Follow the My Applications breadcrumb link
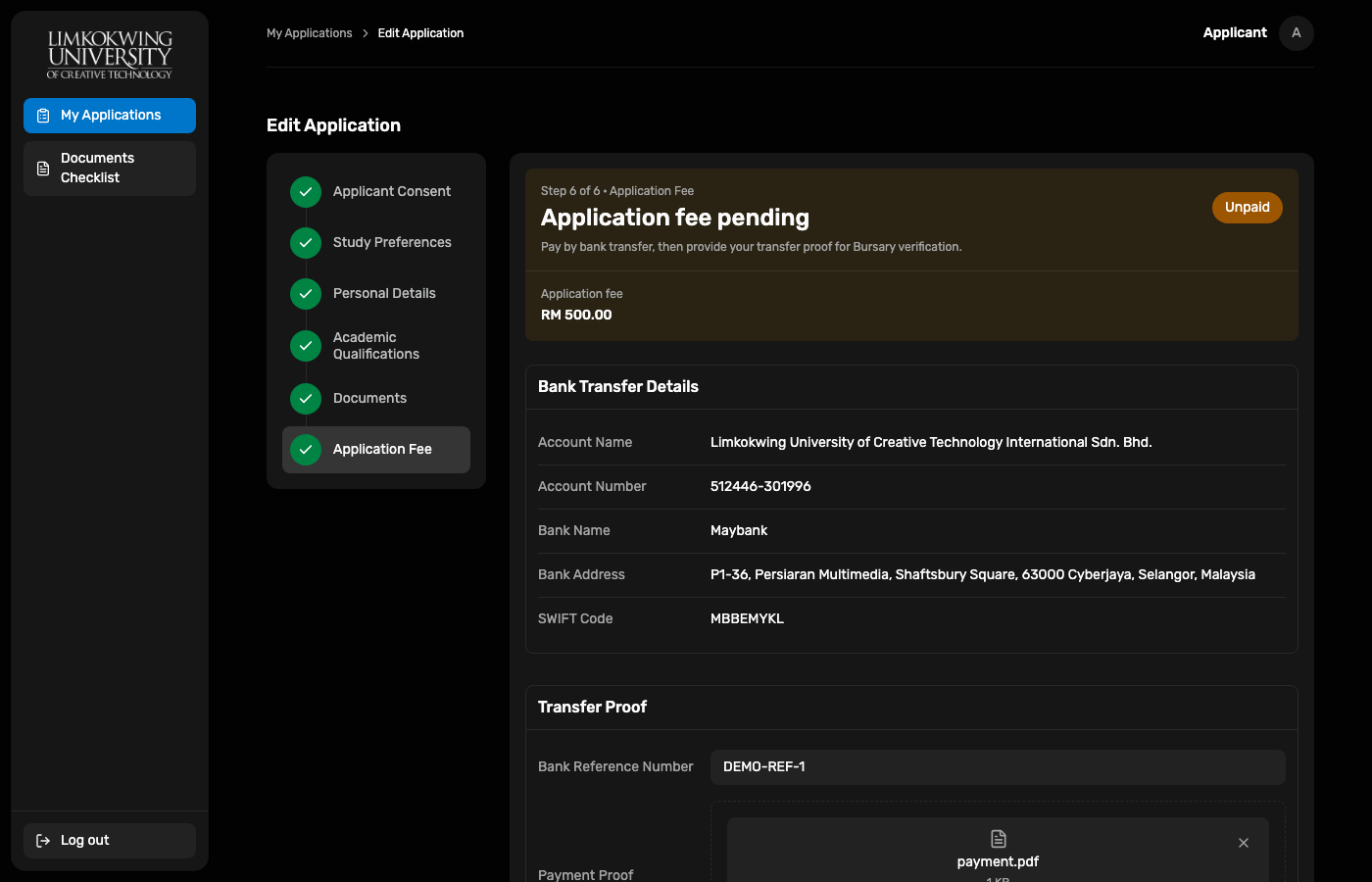 coord(310,33)
